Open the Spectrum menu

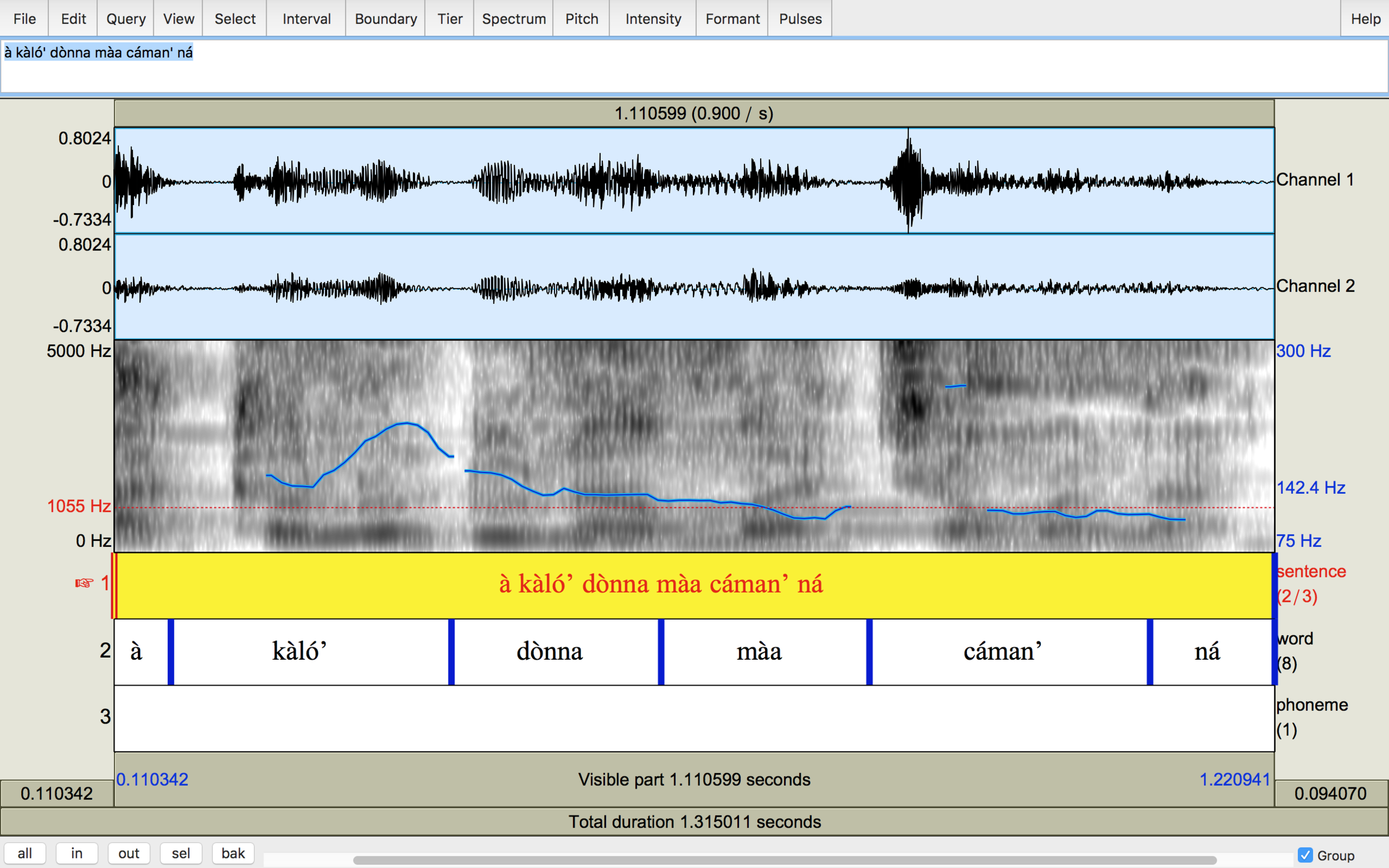513,19
